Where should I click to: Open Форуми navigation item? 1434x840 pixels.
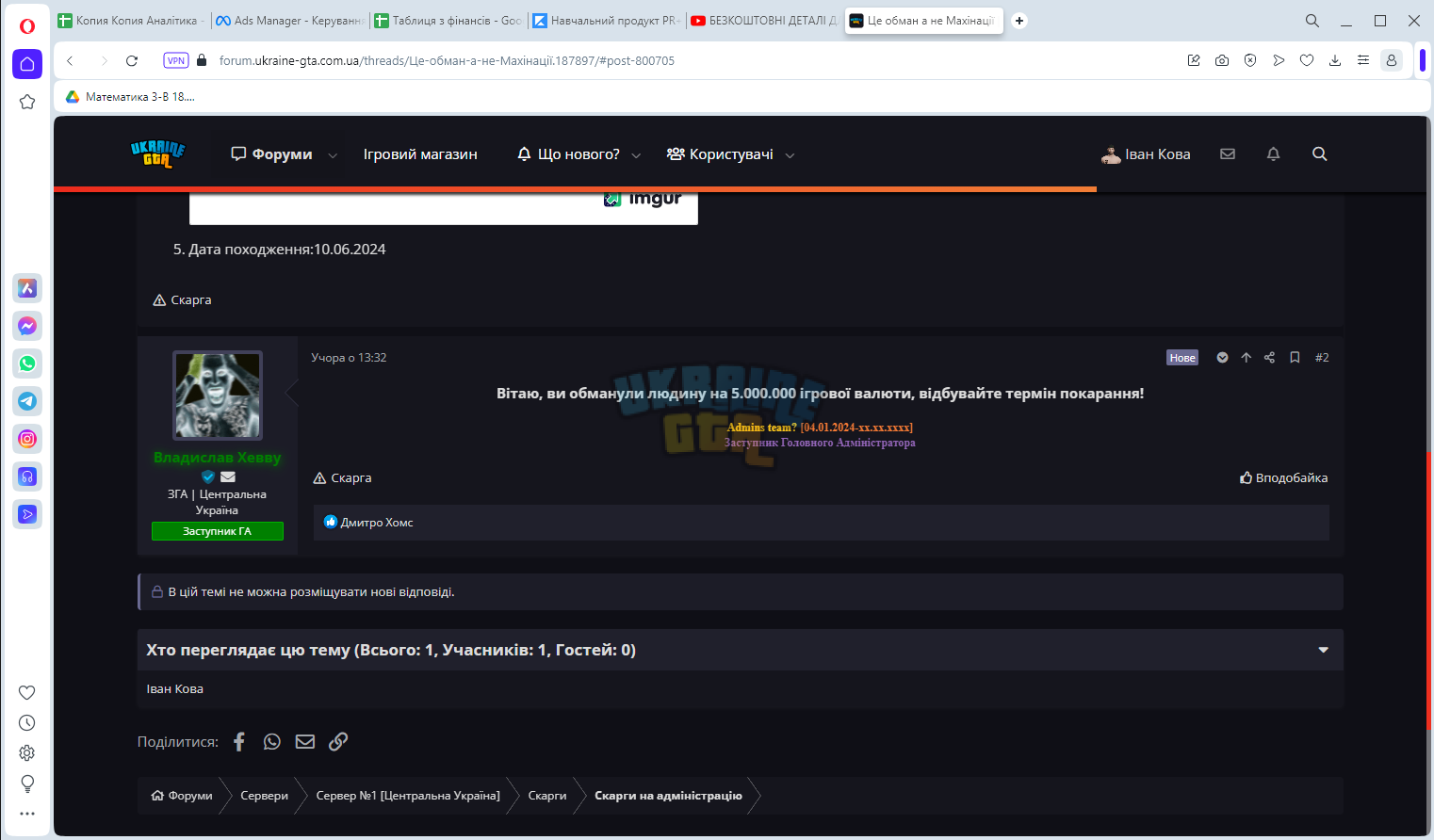(x=271, y=154)
